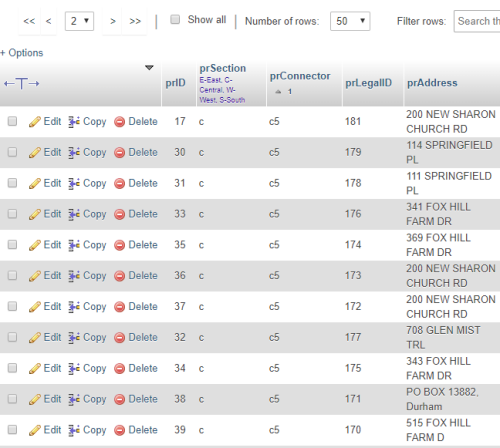Click the Edit link text for prID 39

(x=53, y=430)
